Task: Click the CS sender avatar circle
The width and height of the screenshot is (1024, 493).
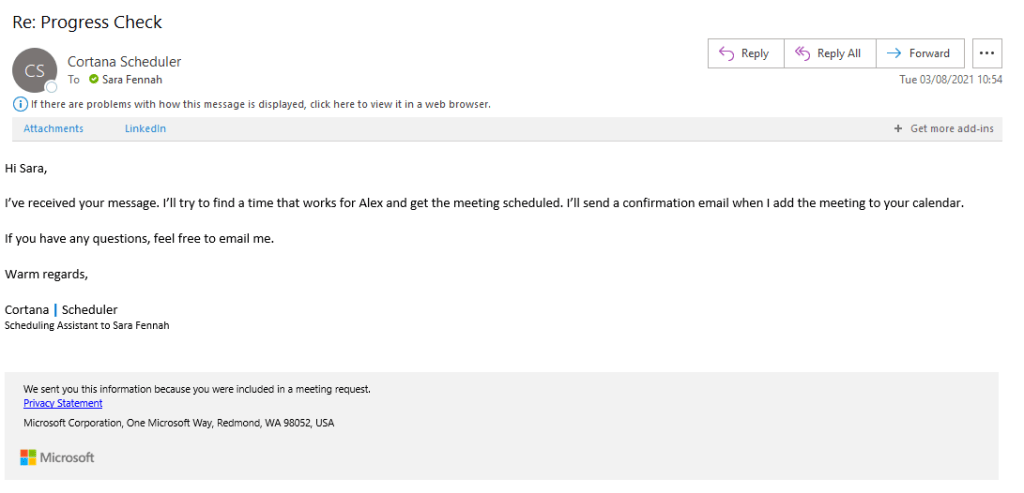Action: coord(34,70)
